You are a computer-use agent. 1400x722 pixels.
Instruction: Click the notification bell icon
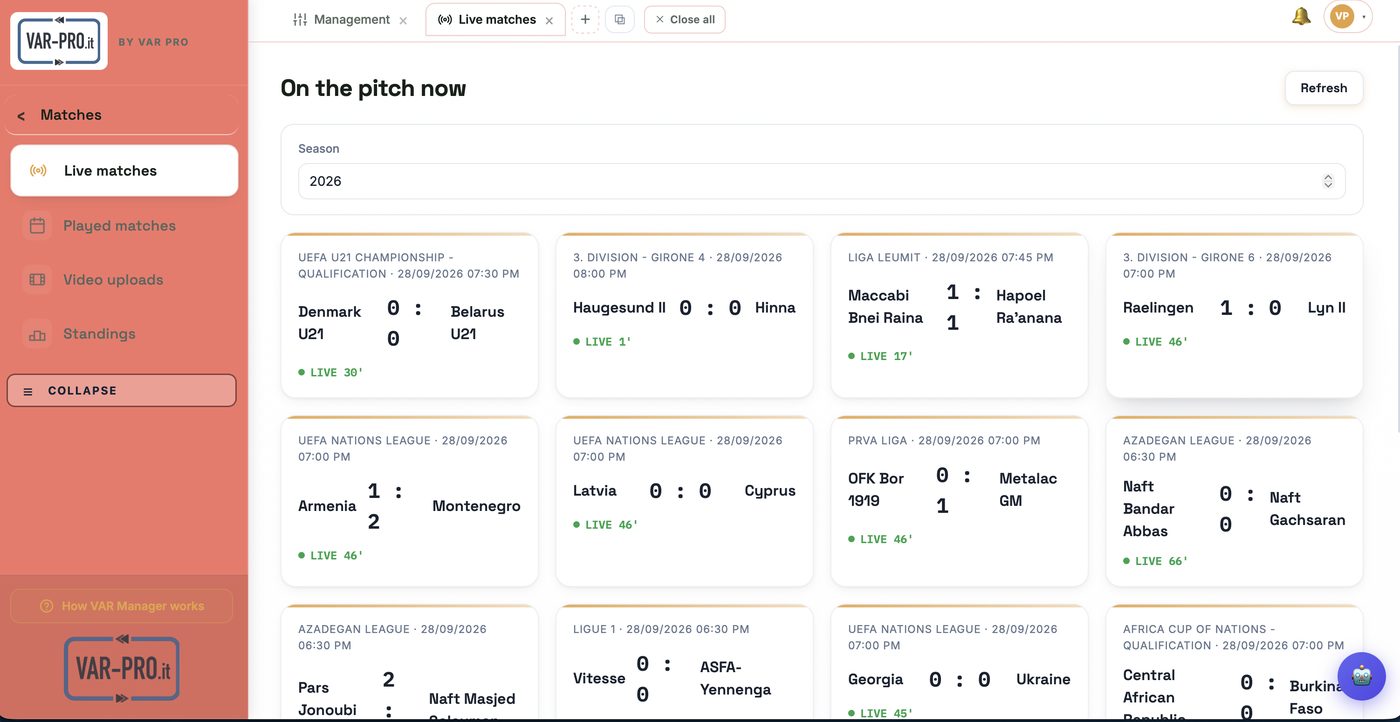[1301, 16]
